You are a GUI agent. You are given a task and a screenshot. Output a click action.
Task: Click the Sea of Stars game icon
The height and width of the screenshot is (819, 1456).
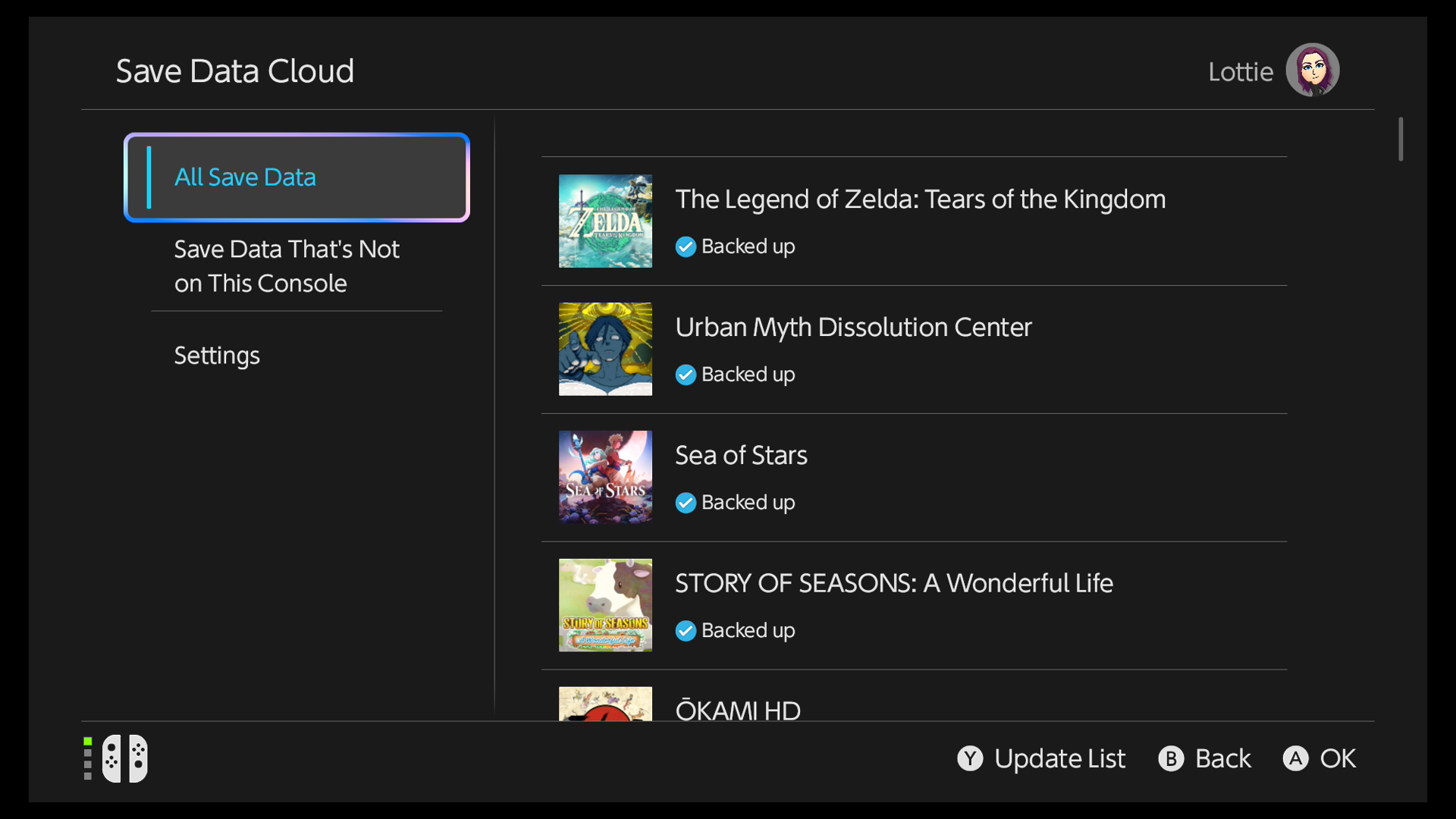click(605, 477)
